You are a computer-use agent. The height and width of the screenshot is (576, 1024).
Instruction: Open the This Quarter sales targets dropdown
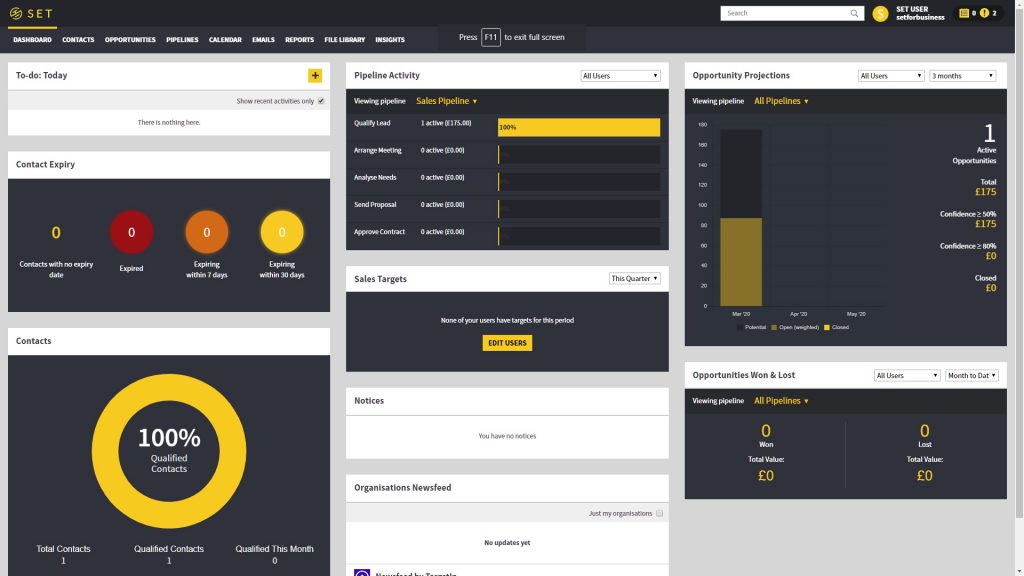tap(635, 278)
